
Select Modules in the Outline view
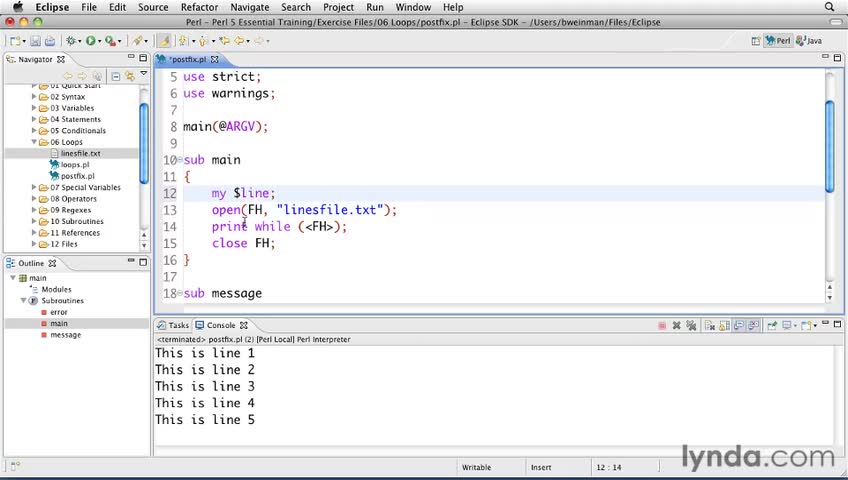pyautogui.click(x=56, y=290)
